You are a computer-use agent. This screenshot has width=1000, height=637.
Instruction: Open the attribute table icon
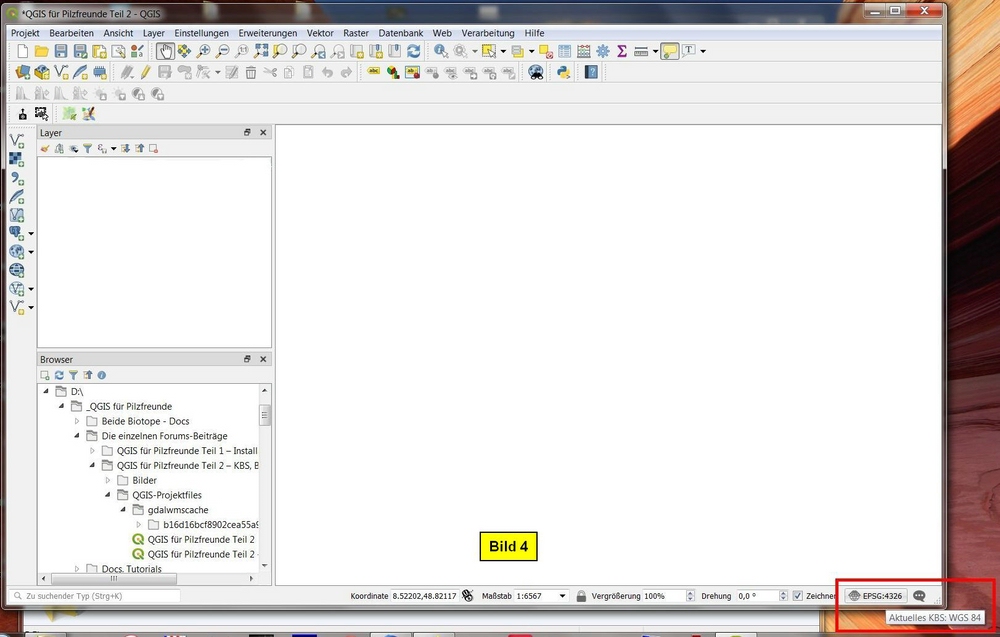click(565, 51)
